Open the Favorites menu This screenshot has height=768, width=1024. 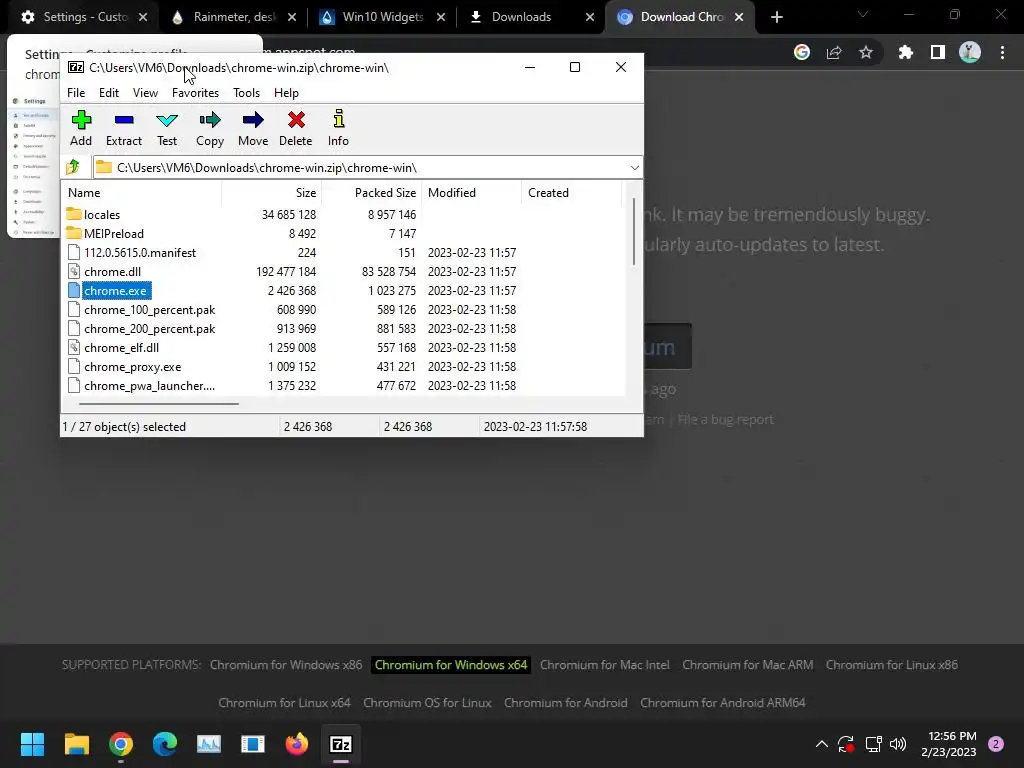coord(195,93)
